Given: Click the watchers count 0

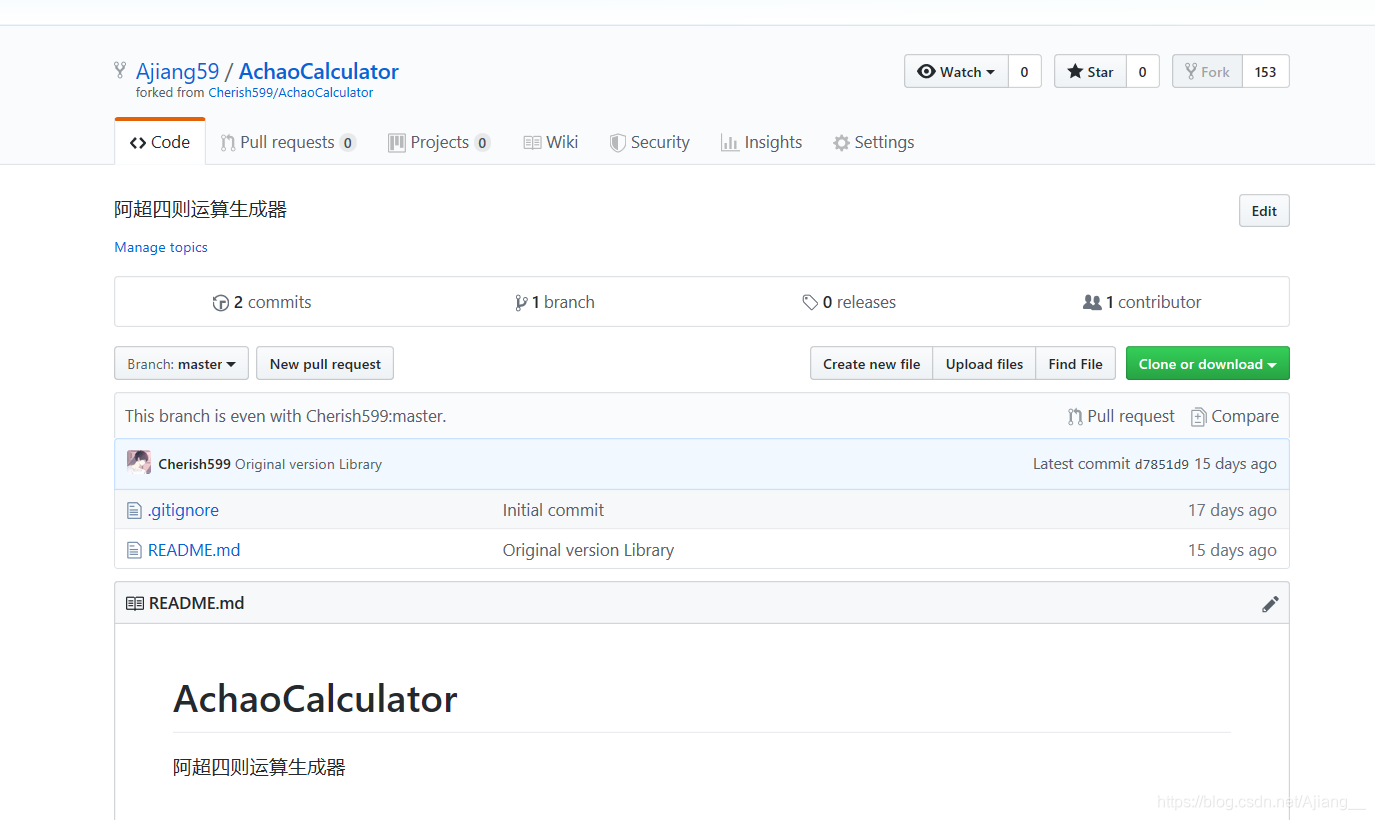Looking at the screenshot, I should [1024, 72].
